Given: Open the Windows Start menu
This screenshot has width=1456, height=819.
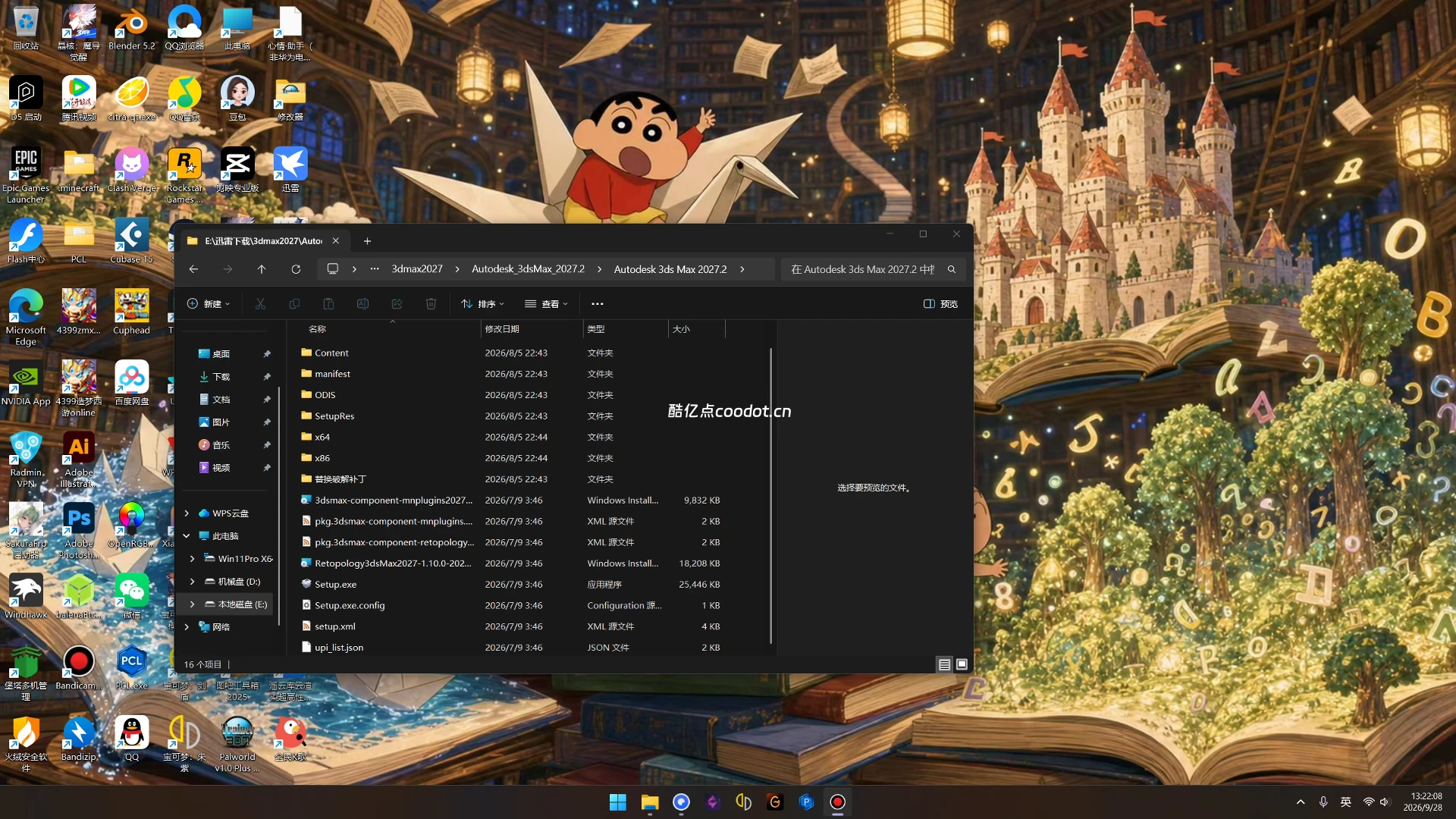Looking at the screenshot, I should [618, 802].
